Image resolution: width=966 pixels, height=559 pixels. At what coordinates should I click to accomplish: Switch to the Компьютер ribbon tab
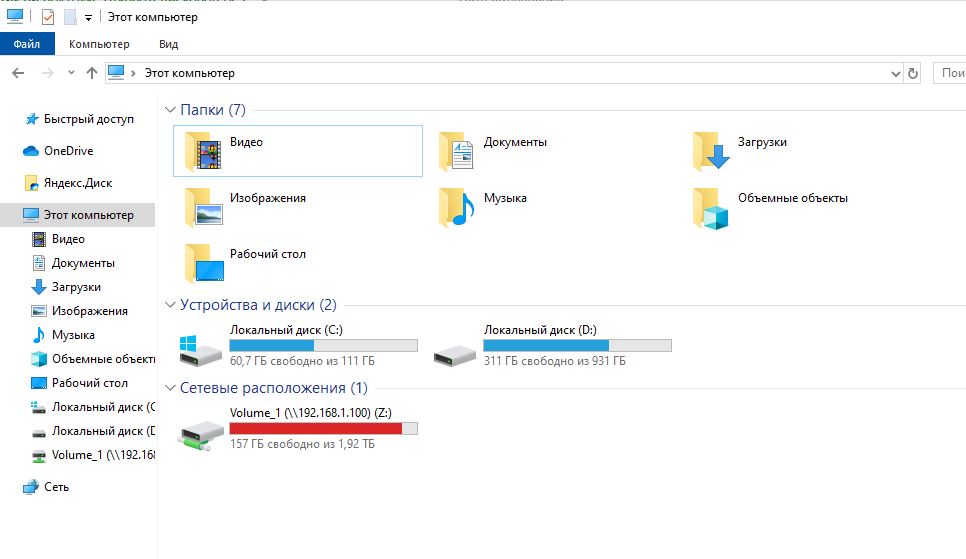99,44
